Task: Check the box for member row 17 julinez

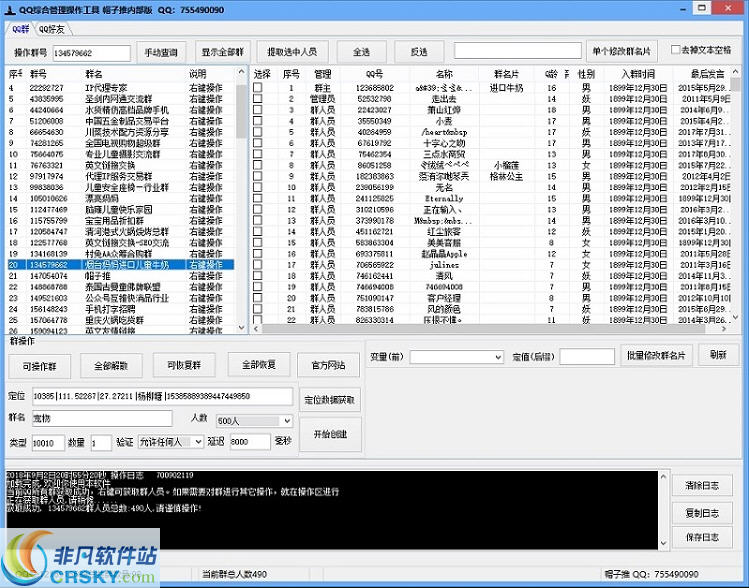Action: 257,264
